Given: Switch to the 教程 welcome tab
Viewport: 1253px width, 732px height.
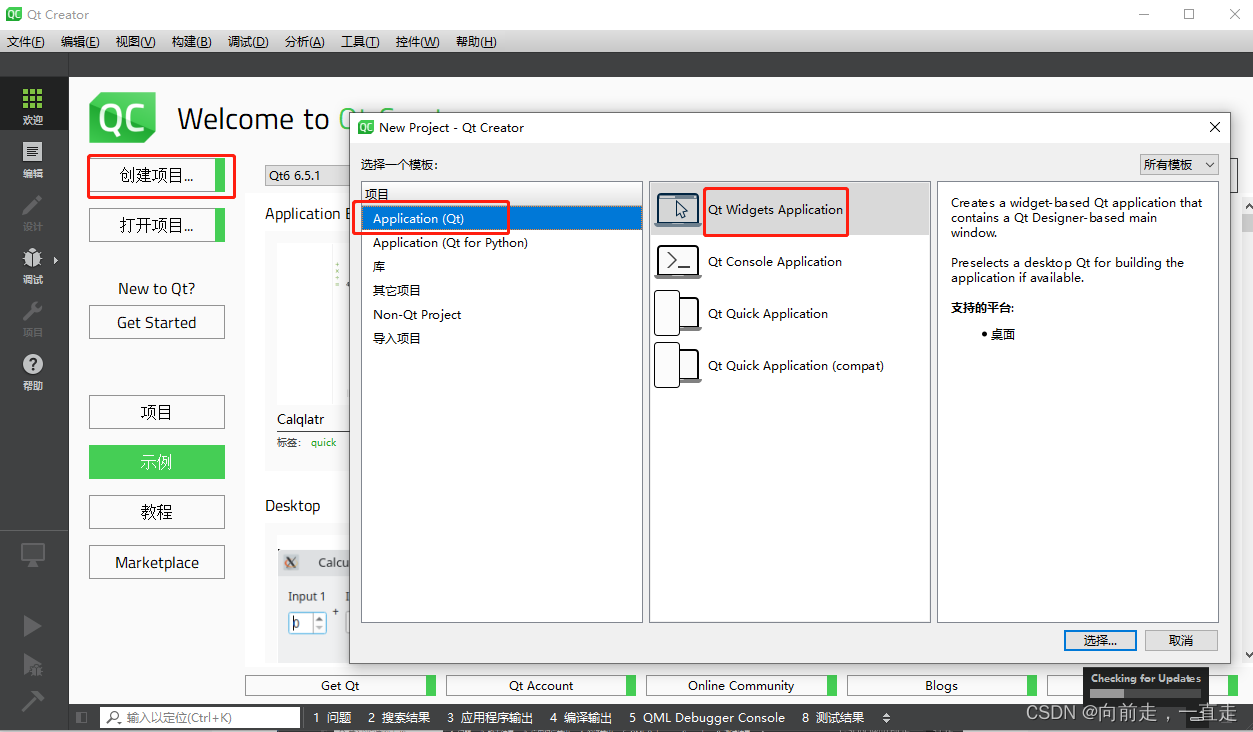Looking at the screenshot, I should [x=157, y=512].
